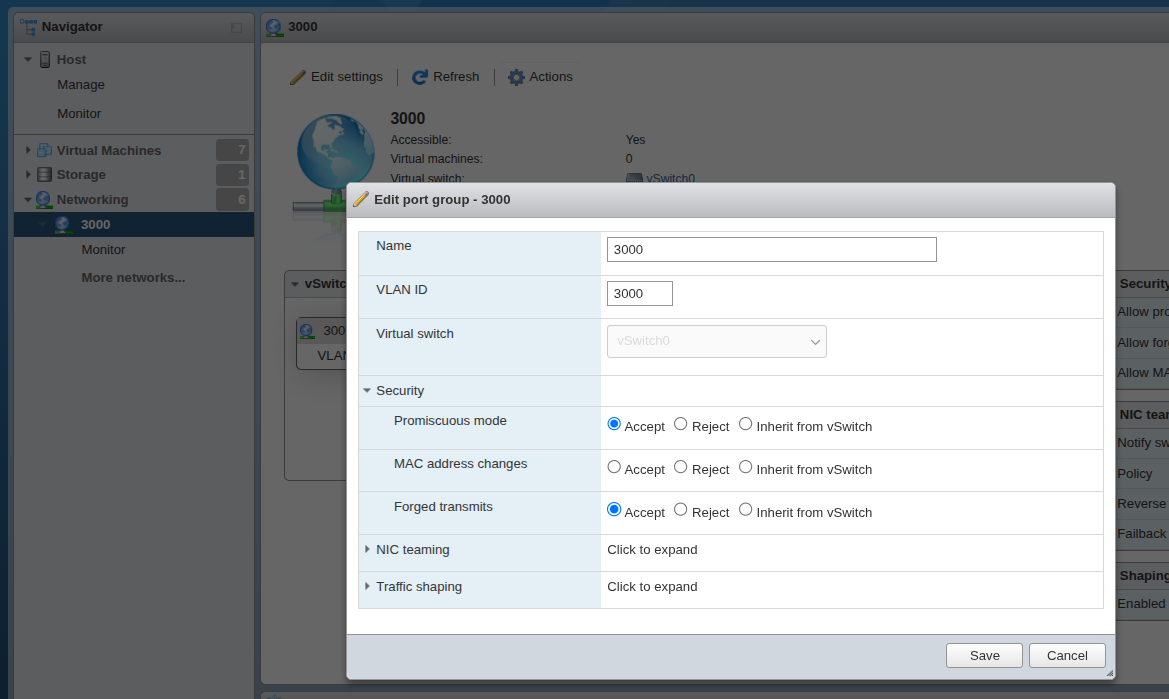
Task: Open Monitor under the 3000 network
Action: coord(103,250)
